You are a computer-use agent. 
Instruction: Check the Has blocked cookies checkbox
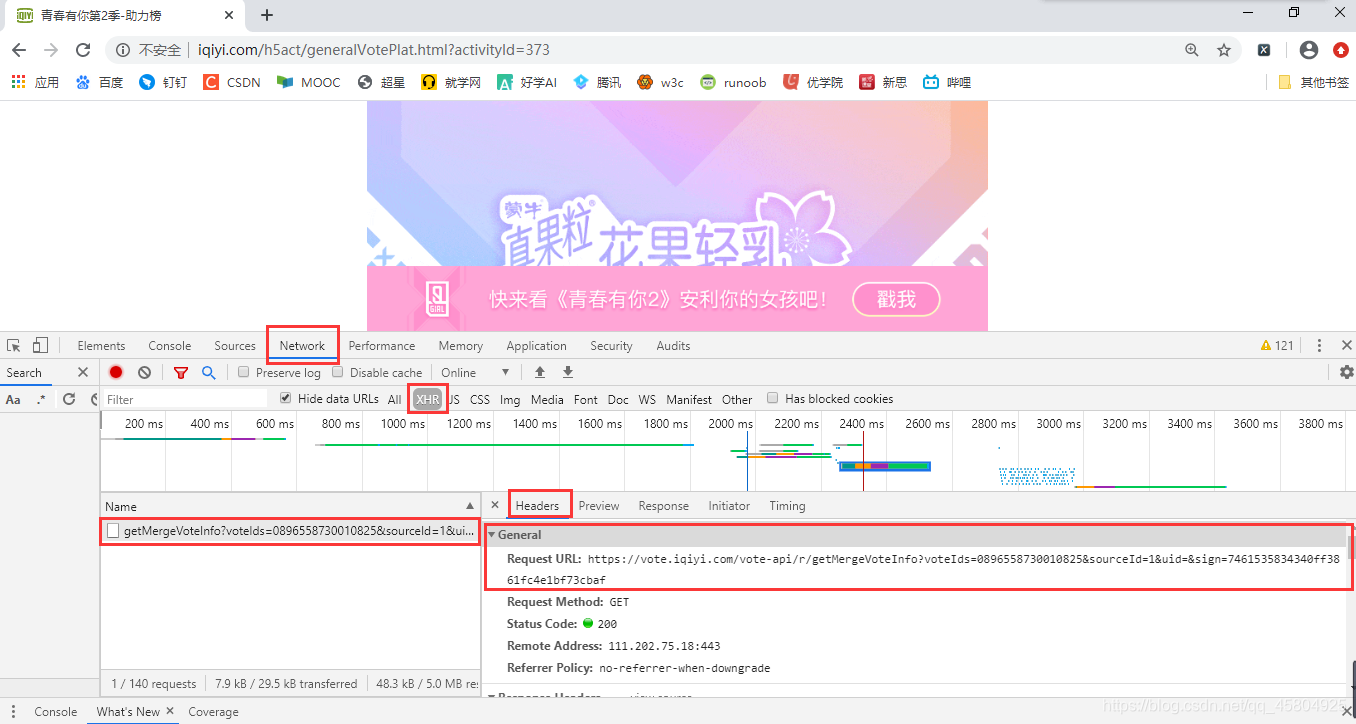[772, 398]
